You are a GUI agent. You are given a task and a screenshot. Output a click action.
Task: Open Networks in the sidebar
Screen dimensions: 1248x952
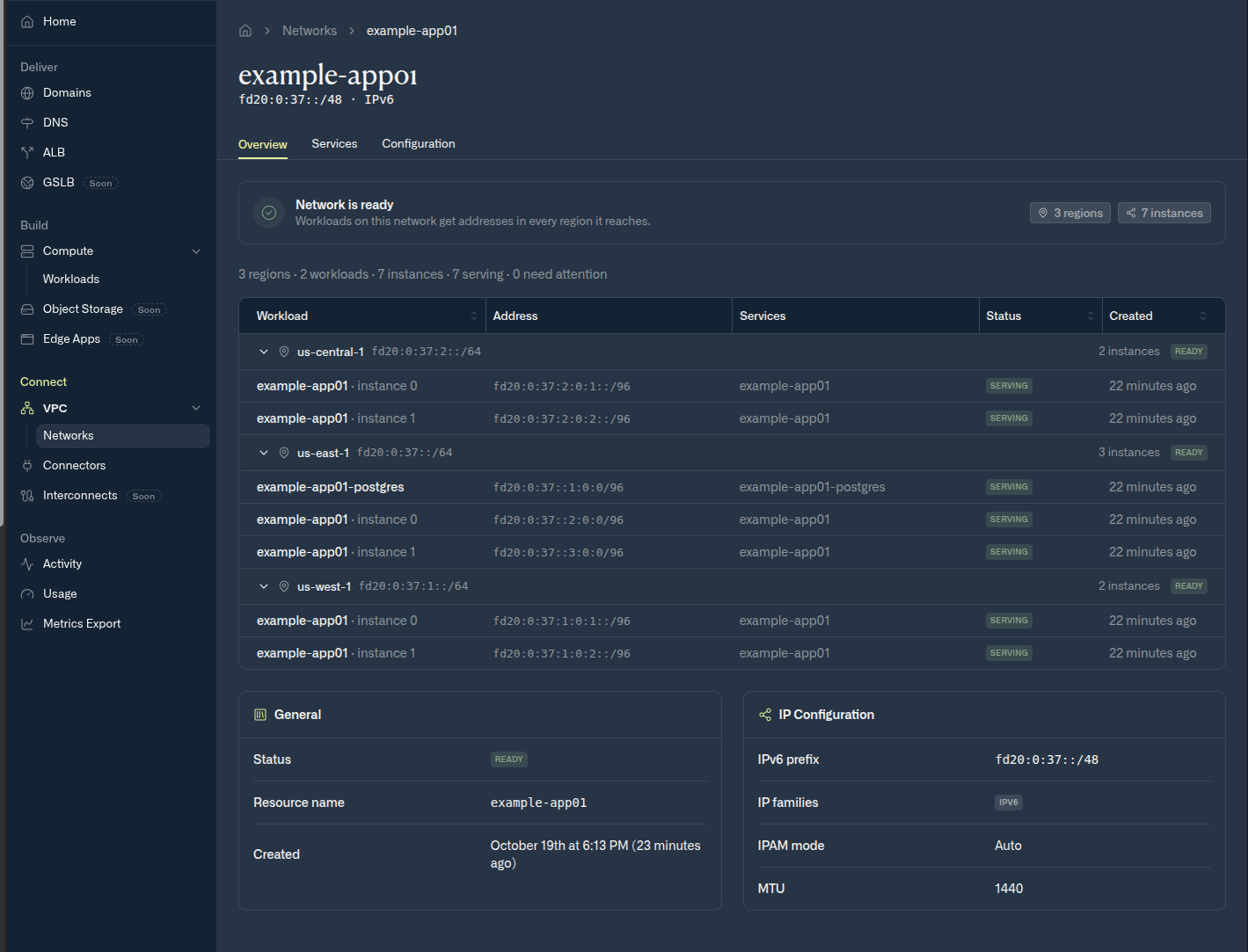(x=123, y=436)
